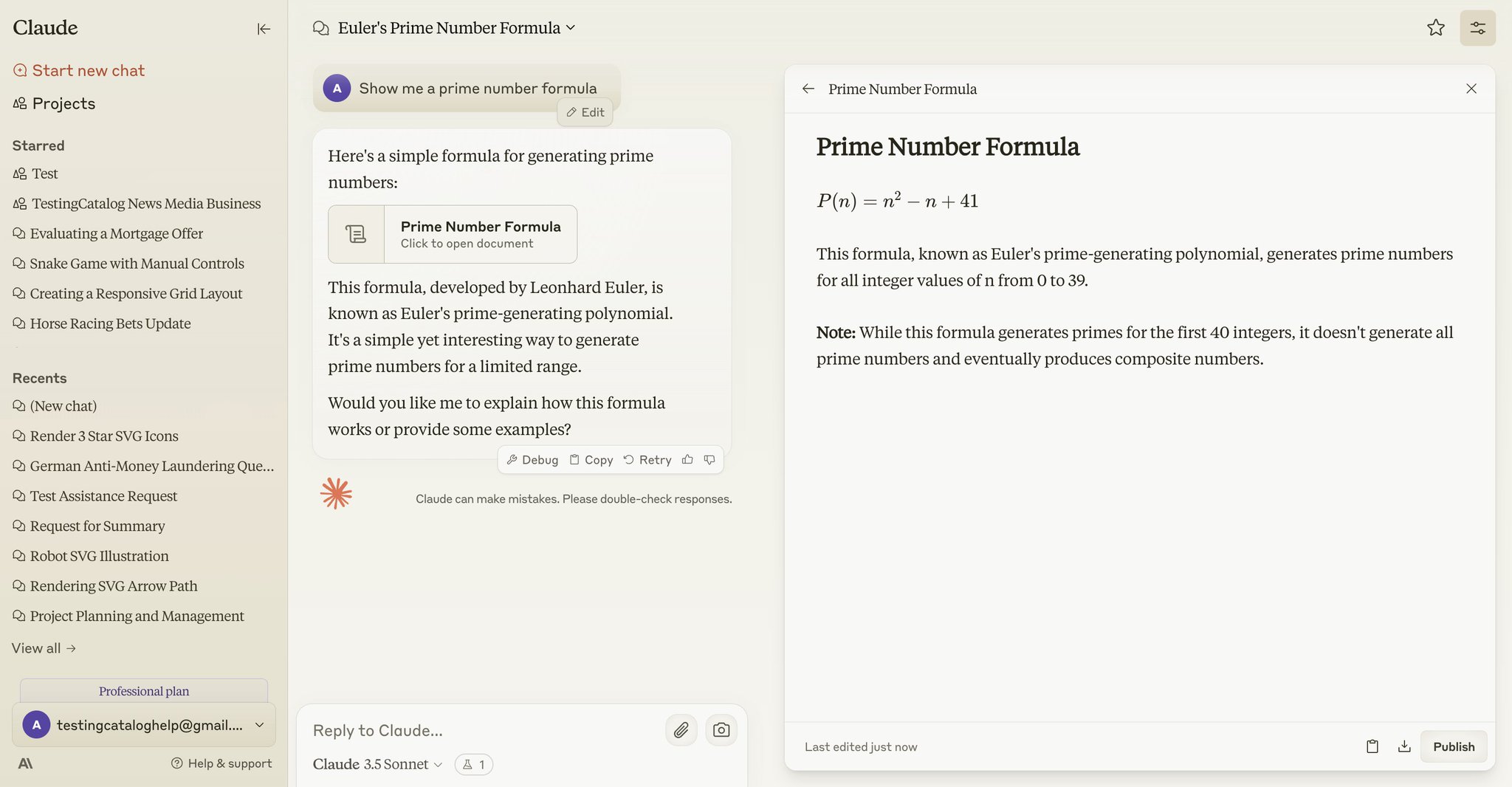Copy Claude's response text
This screenshot has height=787, width=1512.
(x=591, y=460)
